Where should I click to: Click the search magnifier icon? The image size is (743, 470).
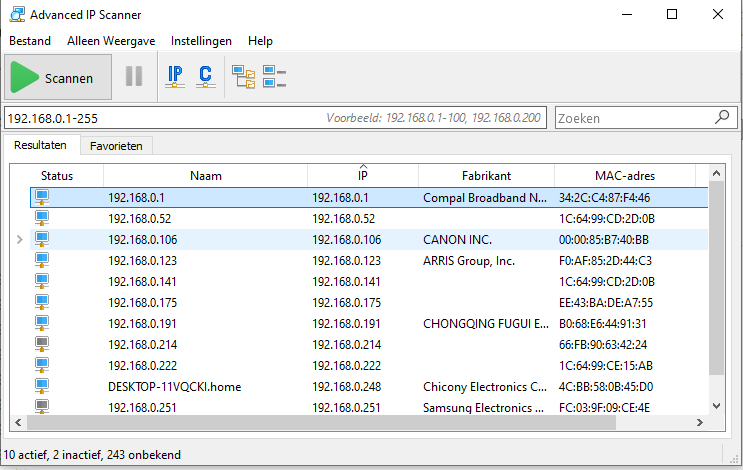723,118
